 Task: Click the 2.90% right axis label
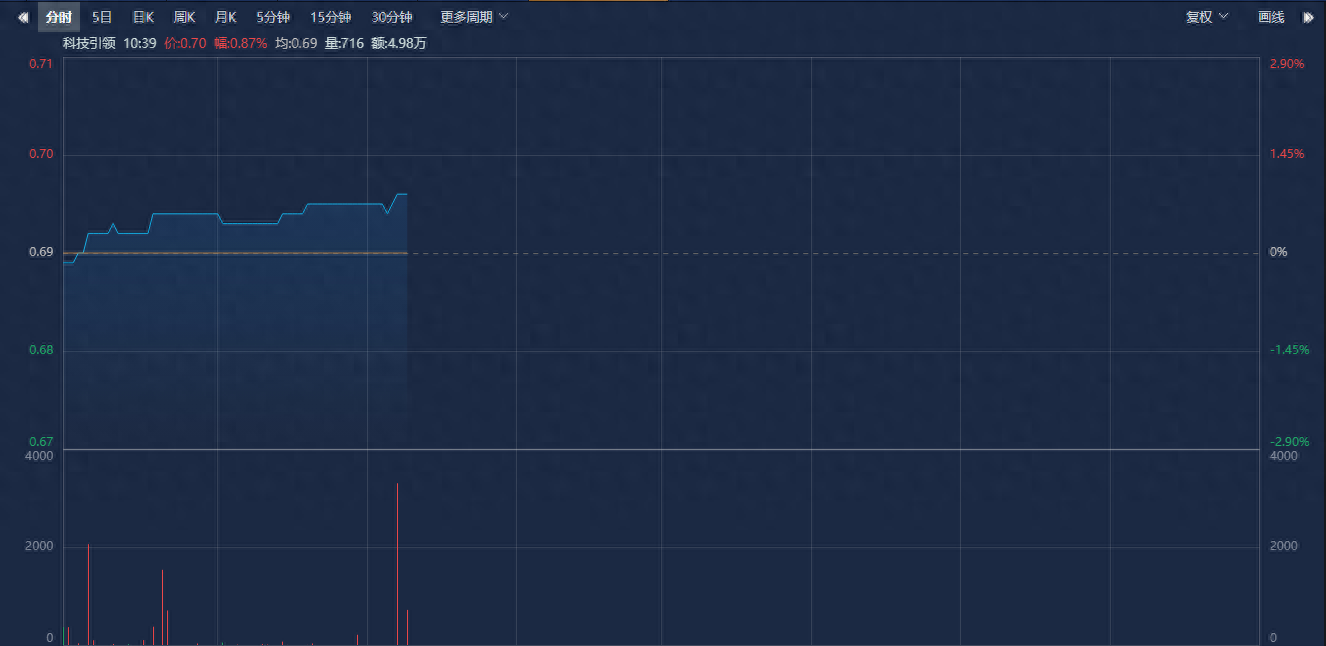[1286, 62]
